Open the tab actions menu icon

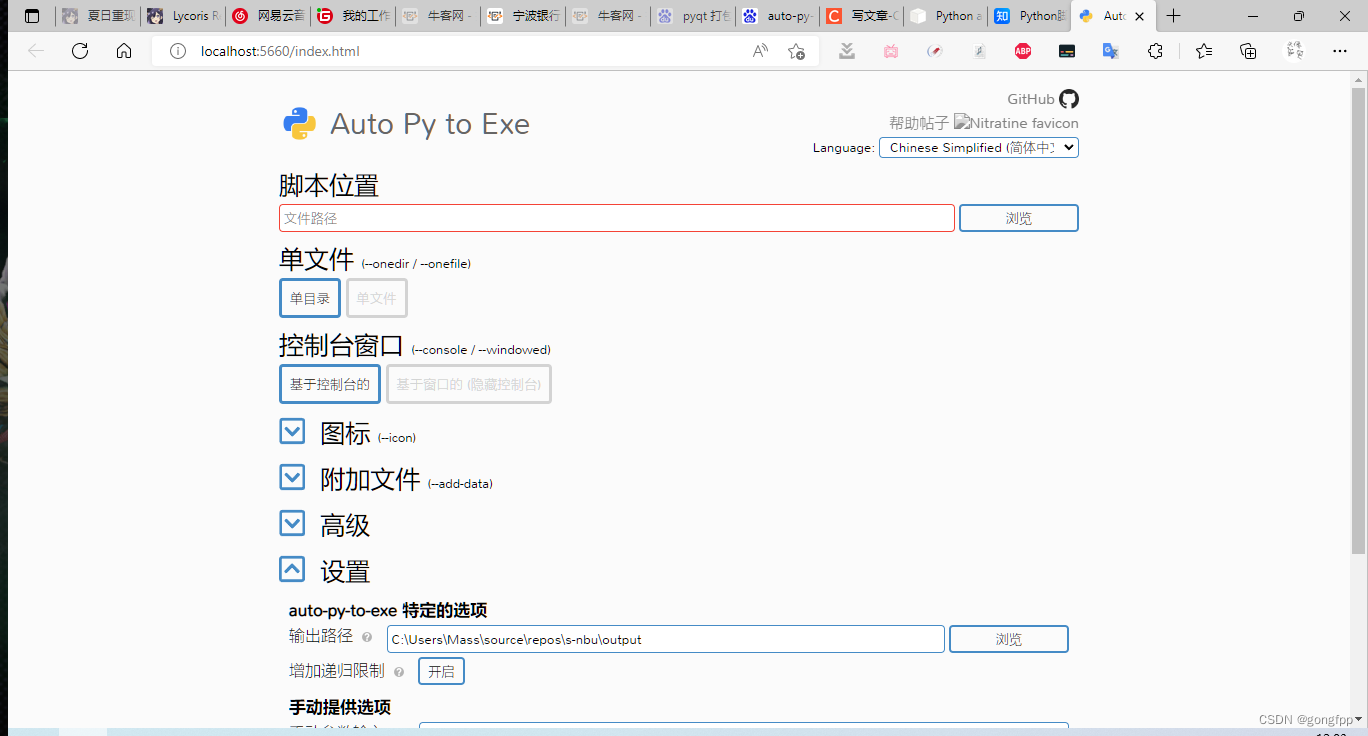point(32,16)
